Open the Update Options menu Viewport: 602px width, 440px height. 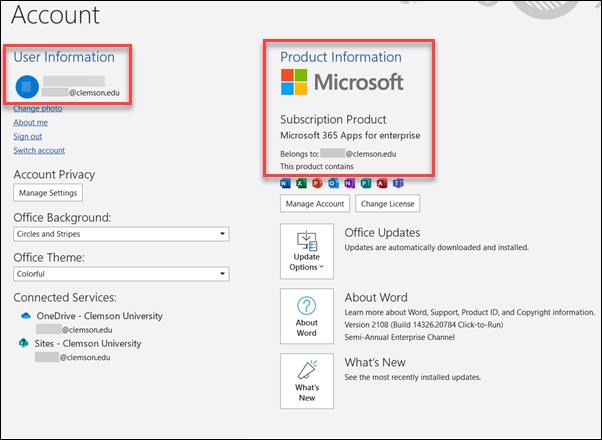click(x=307, y=251)
